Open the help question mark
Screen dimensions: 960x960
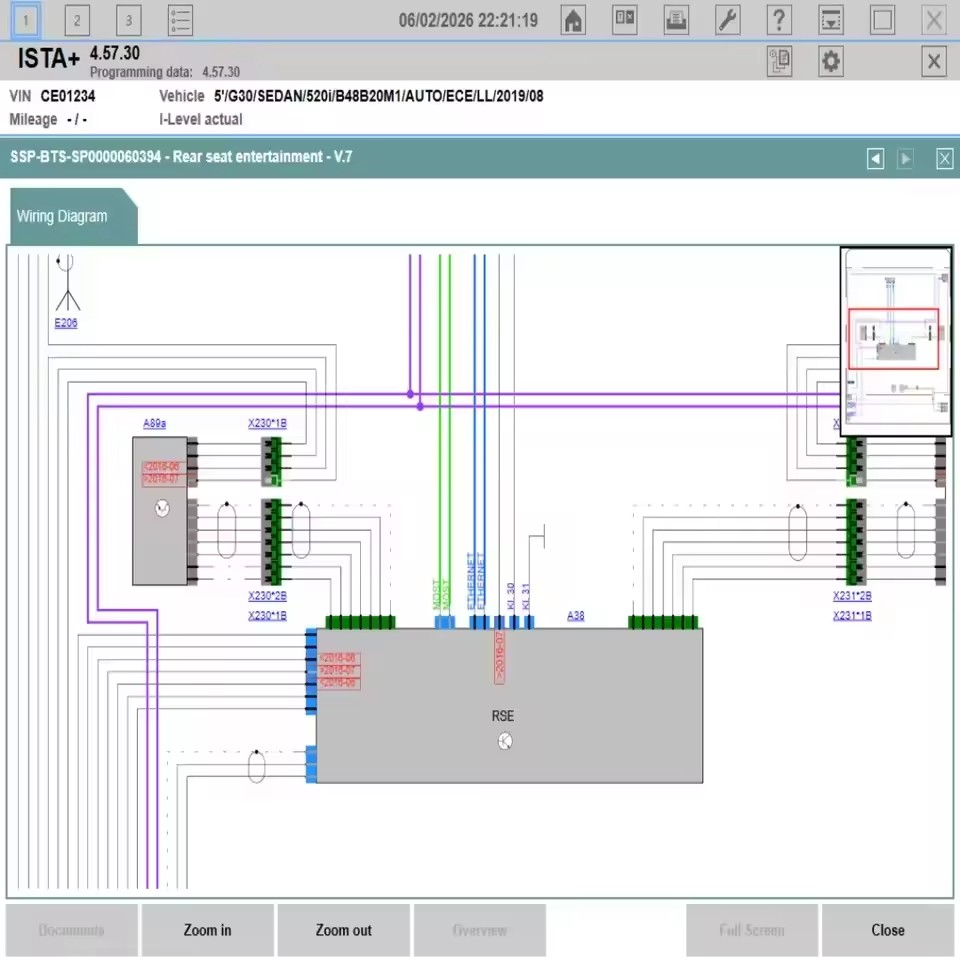coord(779,21)
